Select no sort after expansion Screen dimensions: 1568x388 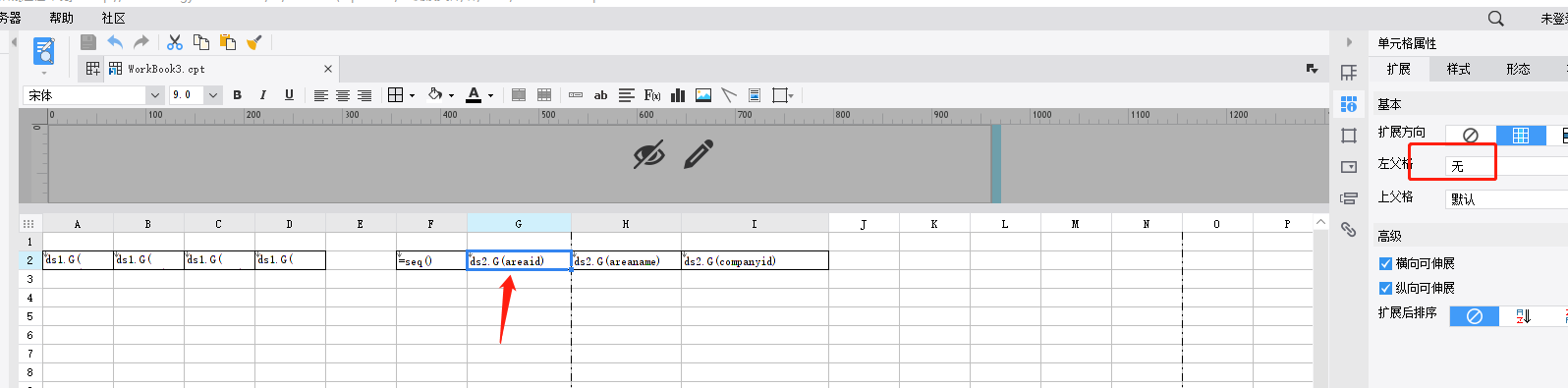tap(1475, 316)
